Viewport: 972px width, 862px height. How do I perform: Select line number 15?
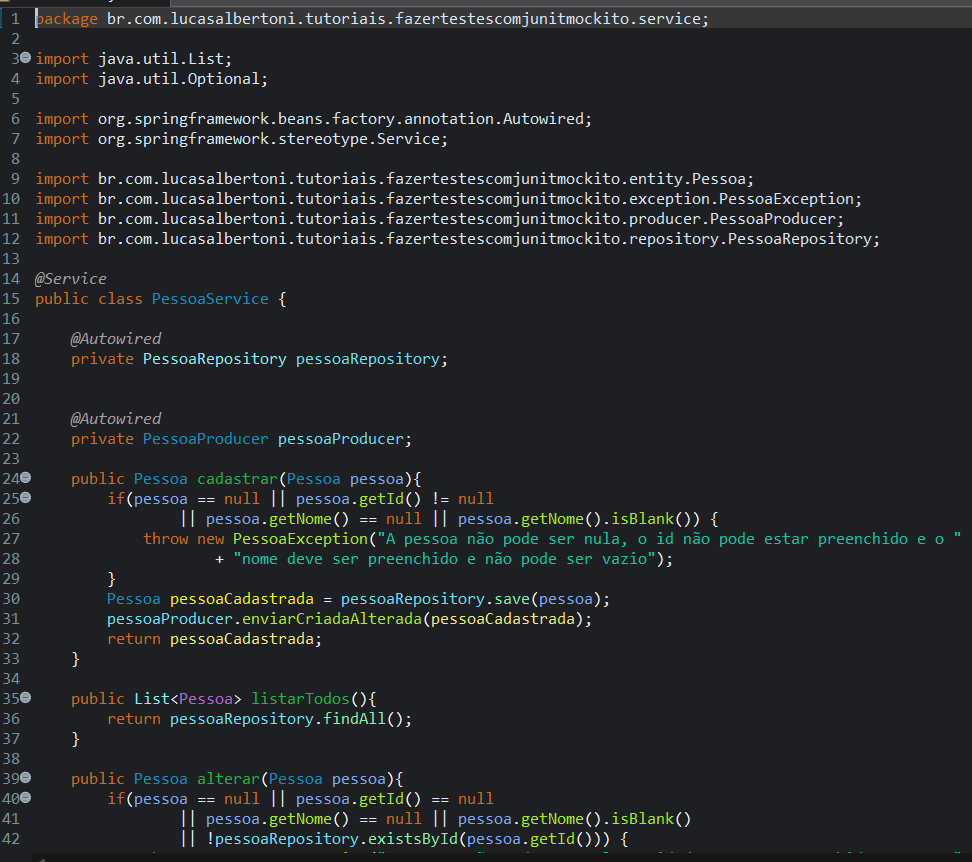(x=11, y=298)
